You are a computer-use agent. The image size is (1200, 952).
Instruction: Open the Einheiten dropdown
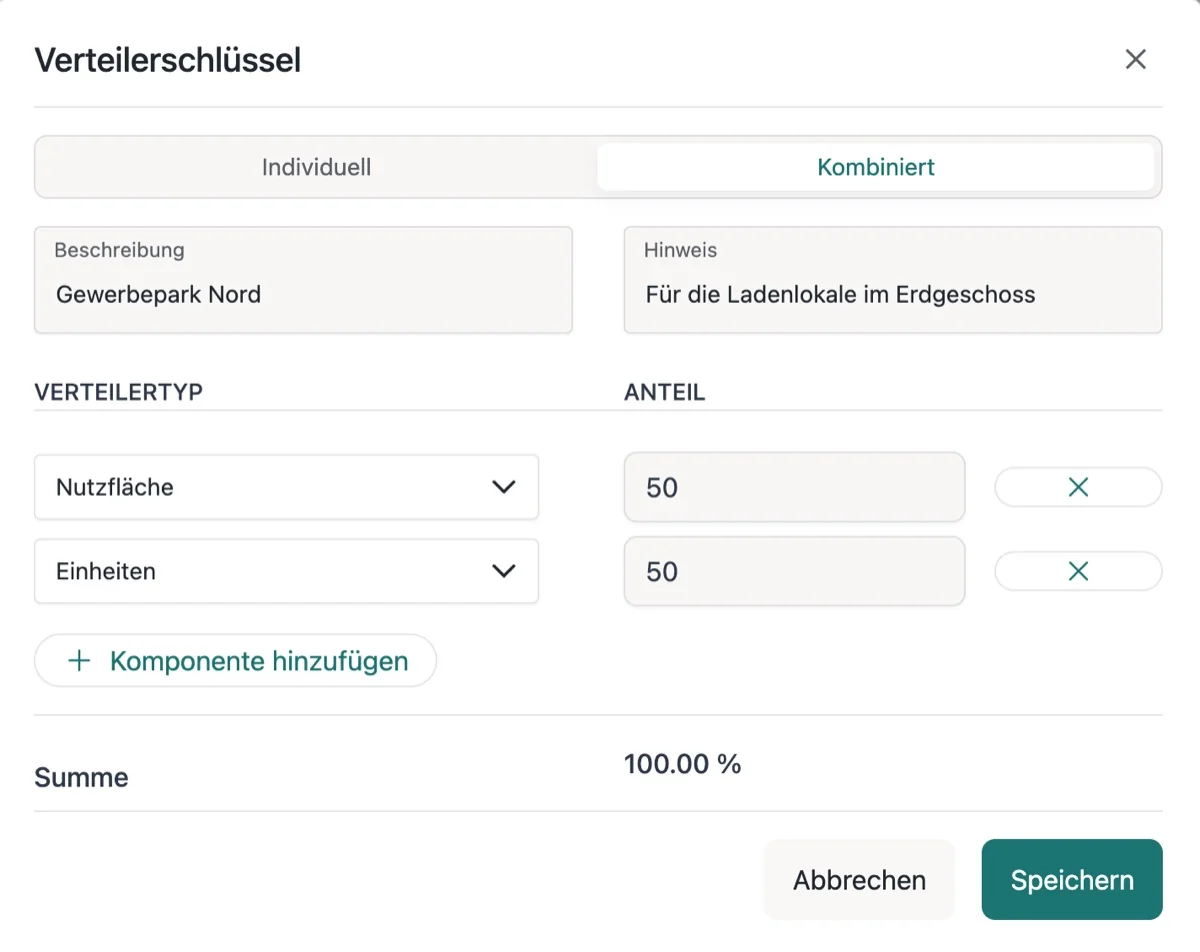click(x=286, y=571)
